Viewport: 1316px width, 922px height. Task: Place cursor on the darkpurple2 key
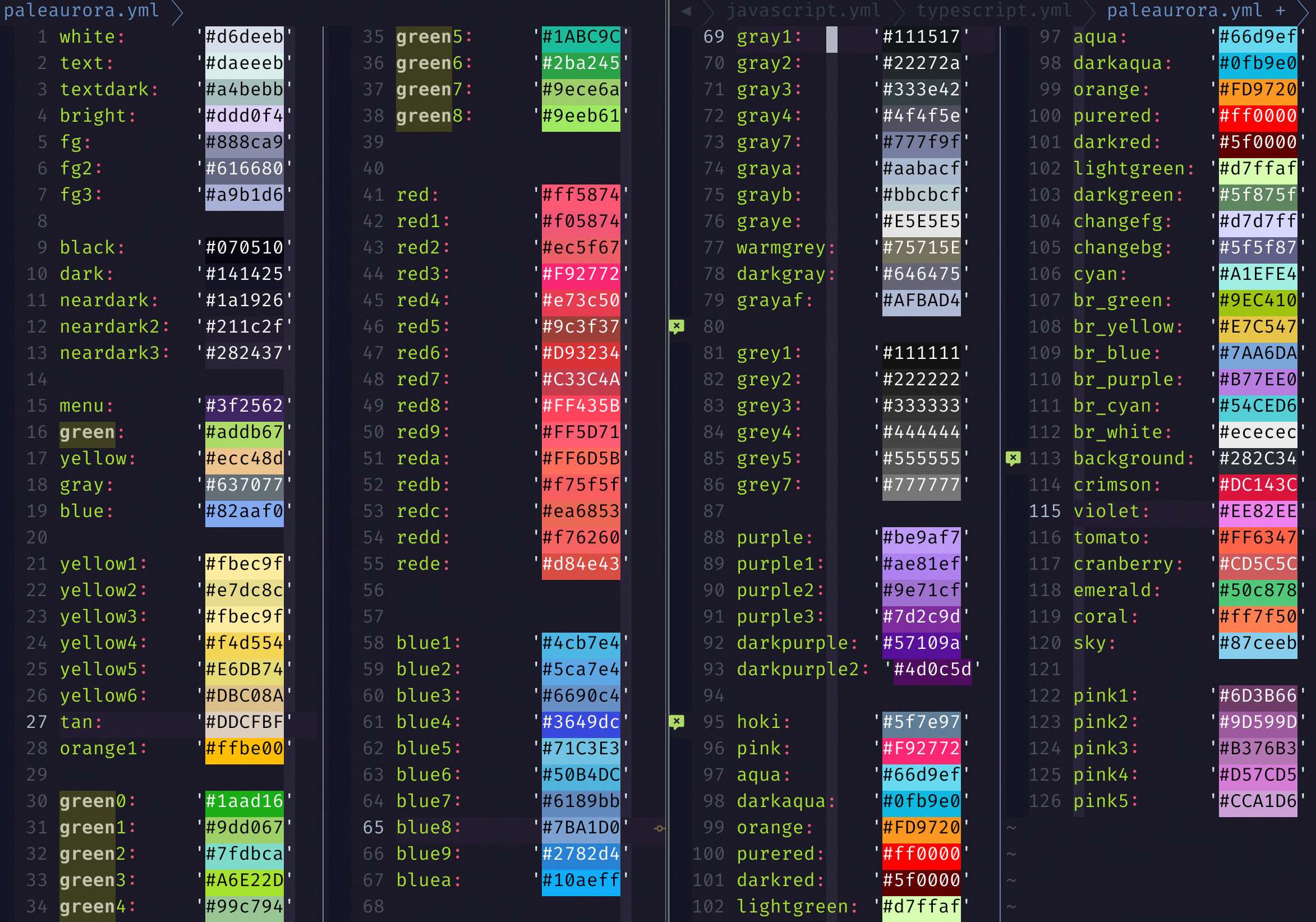[797, 669]
